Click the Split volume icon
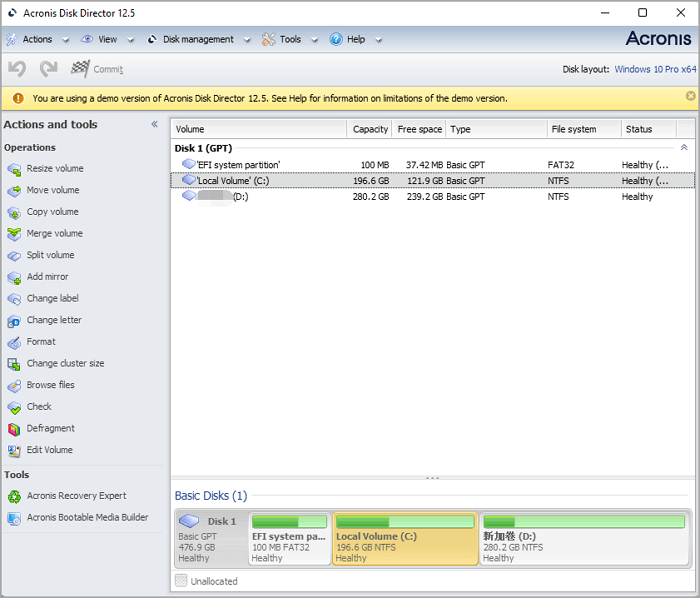 (14, 256)
